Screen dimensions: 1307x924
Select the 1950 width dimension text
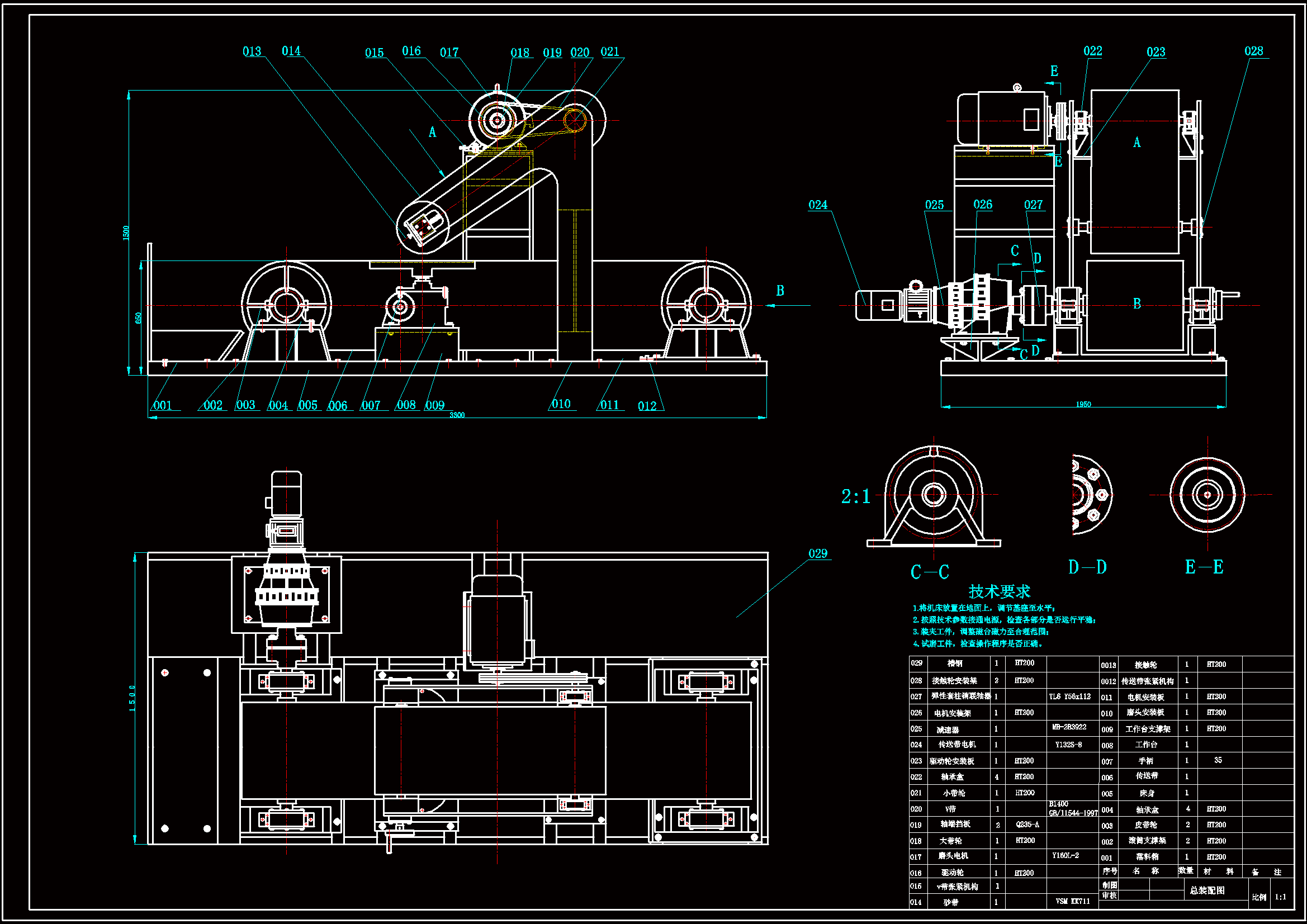(1083, 404)
